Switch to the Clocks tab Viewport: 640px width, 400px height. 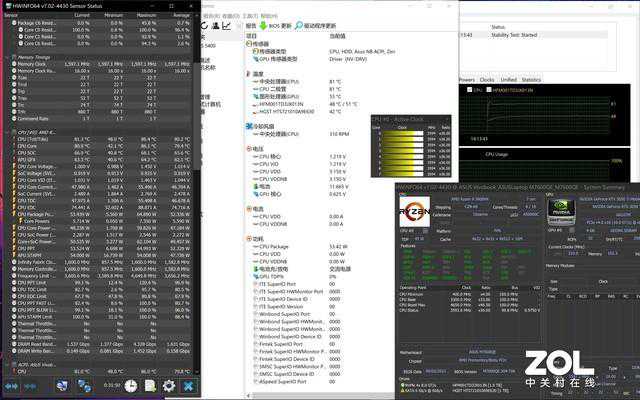tap(488, 79)
